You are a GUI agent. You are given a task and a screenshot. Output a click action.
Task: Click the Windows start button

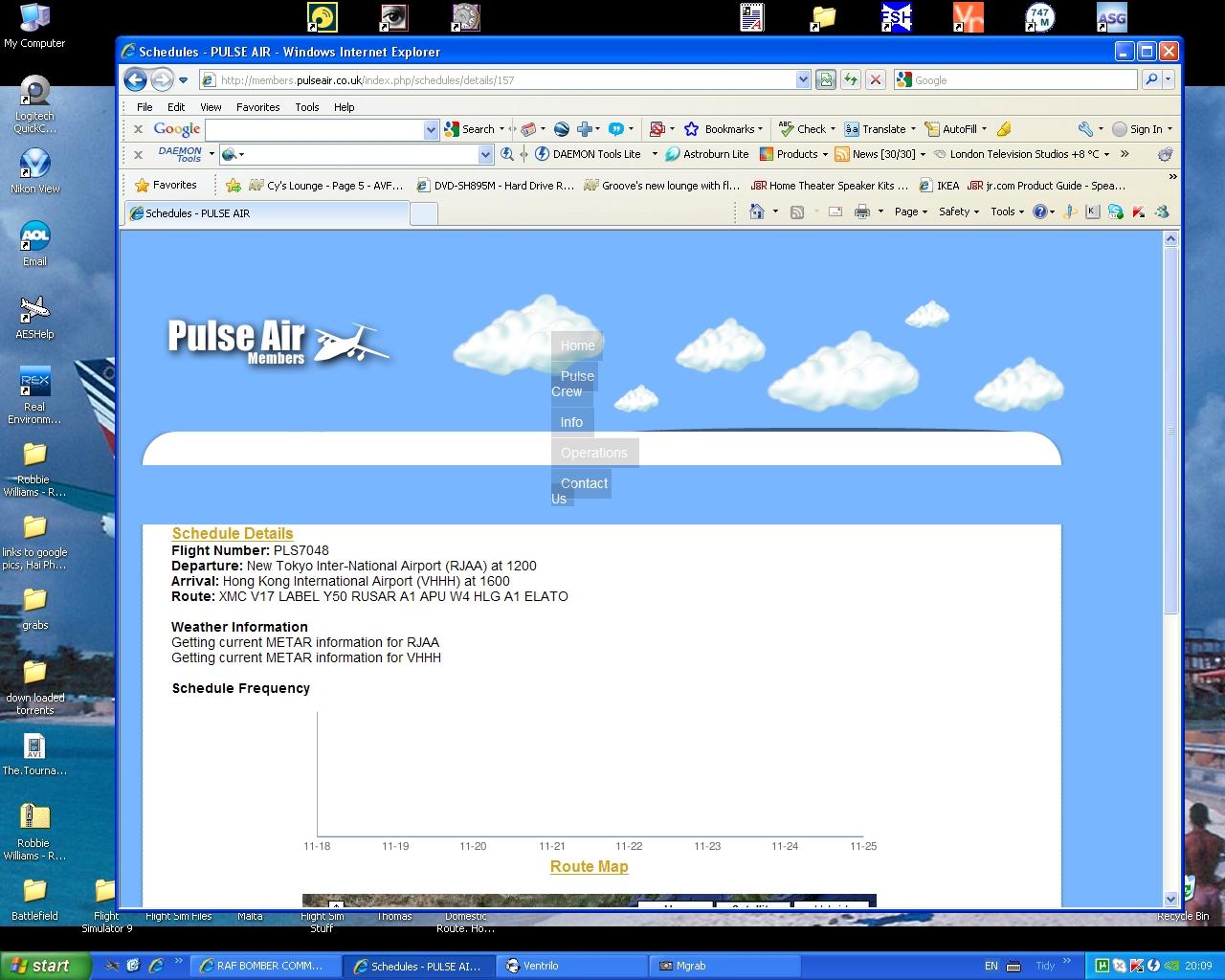point(46,966)
